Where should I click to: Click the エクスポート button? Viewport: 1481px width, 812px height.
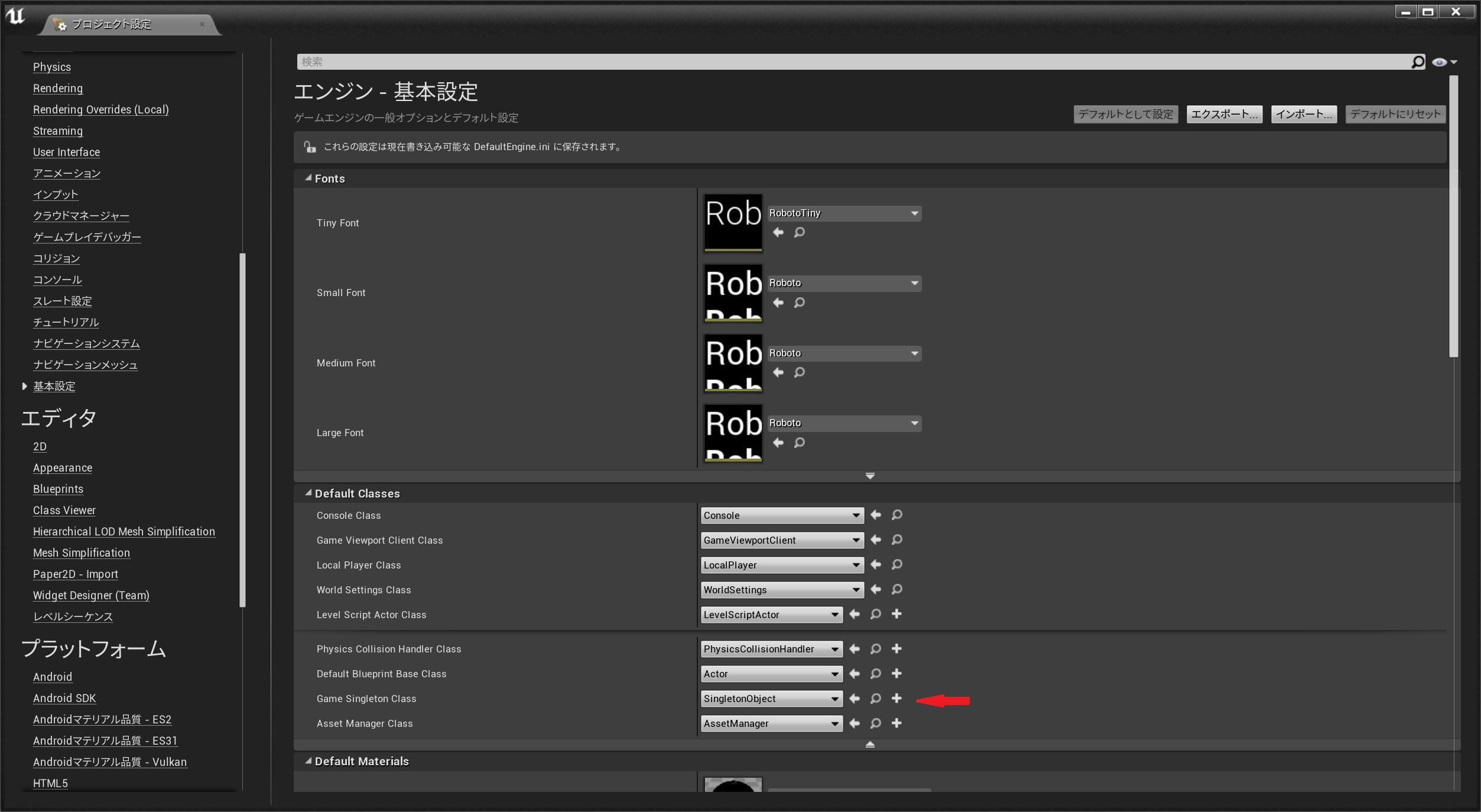pos(1223,114)
